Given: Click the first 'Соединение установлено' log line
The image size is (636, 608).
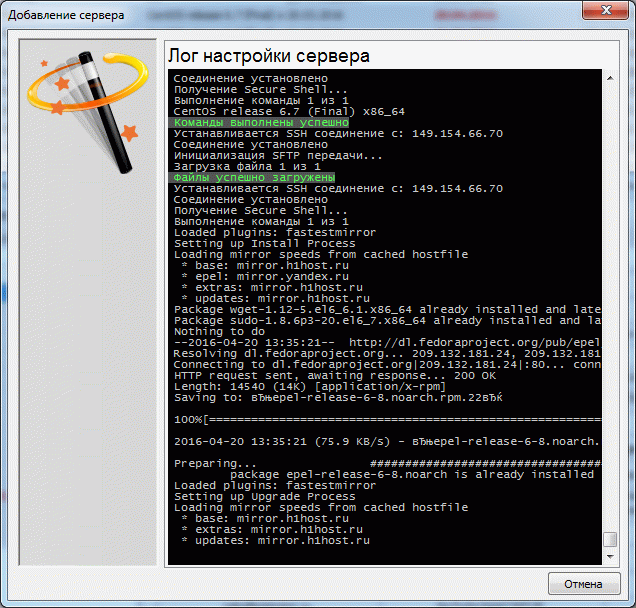Looking at the screenshot, I should [251, 78].
